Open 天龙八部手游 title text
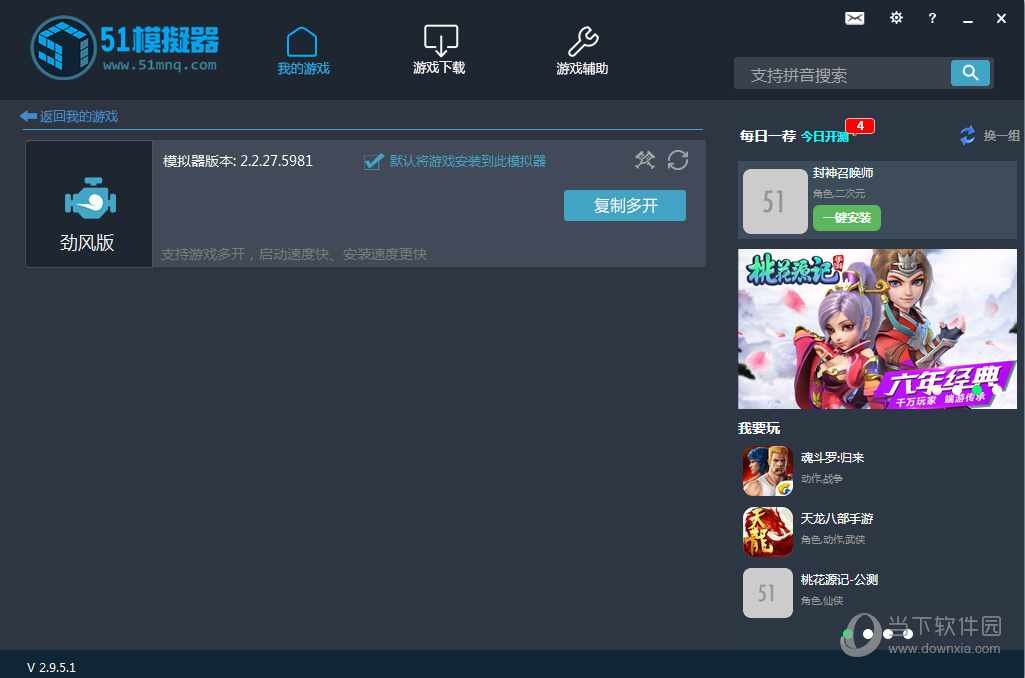Image resolution: width=1025 pixels, height=678 pixels. (x=837, y=518)
